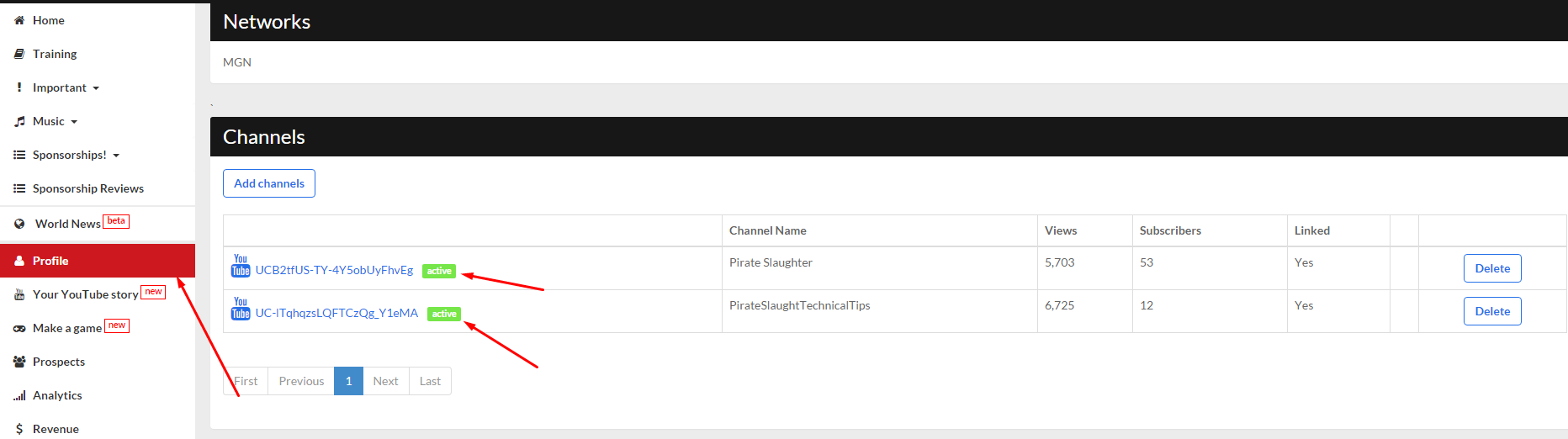Click the Home house icon
This screenshot has width=1568, height=439.
point(19,20)
